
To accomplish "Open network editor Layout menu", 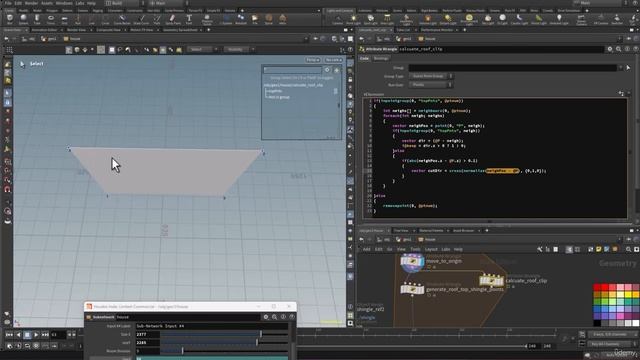I will coord(431,249).
